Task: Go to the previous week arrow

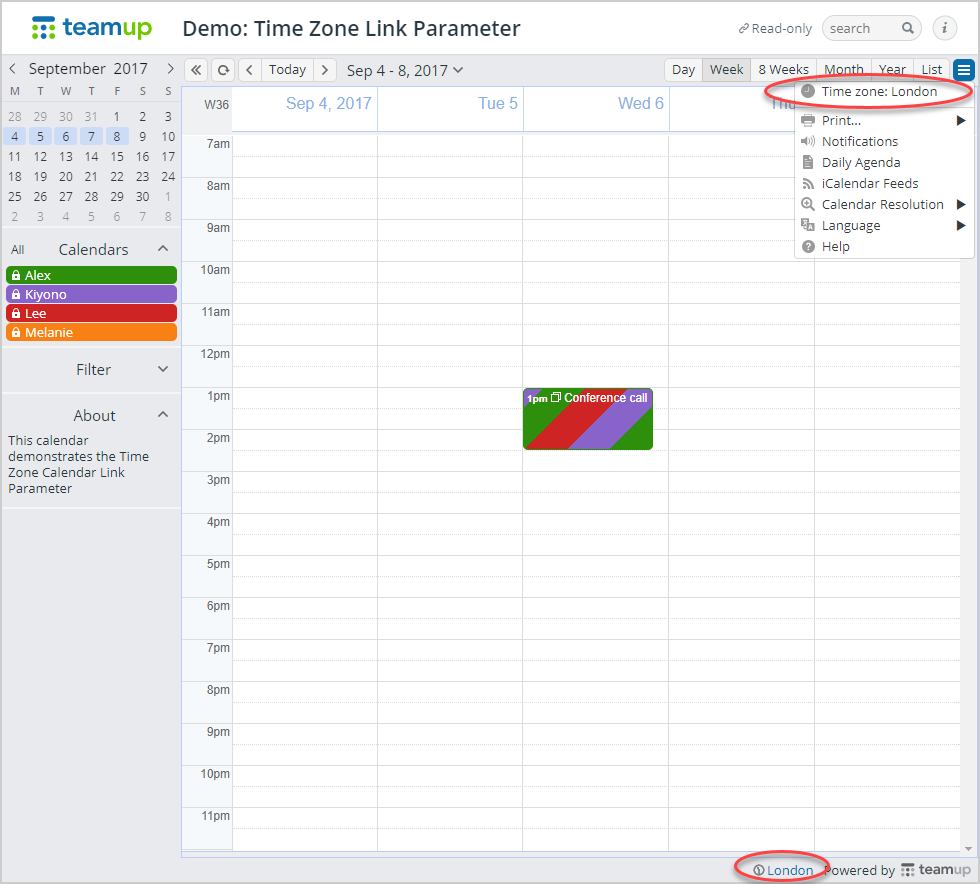Action: (249, 70)
